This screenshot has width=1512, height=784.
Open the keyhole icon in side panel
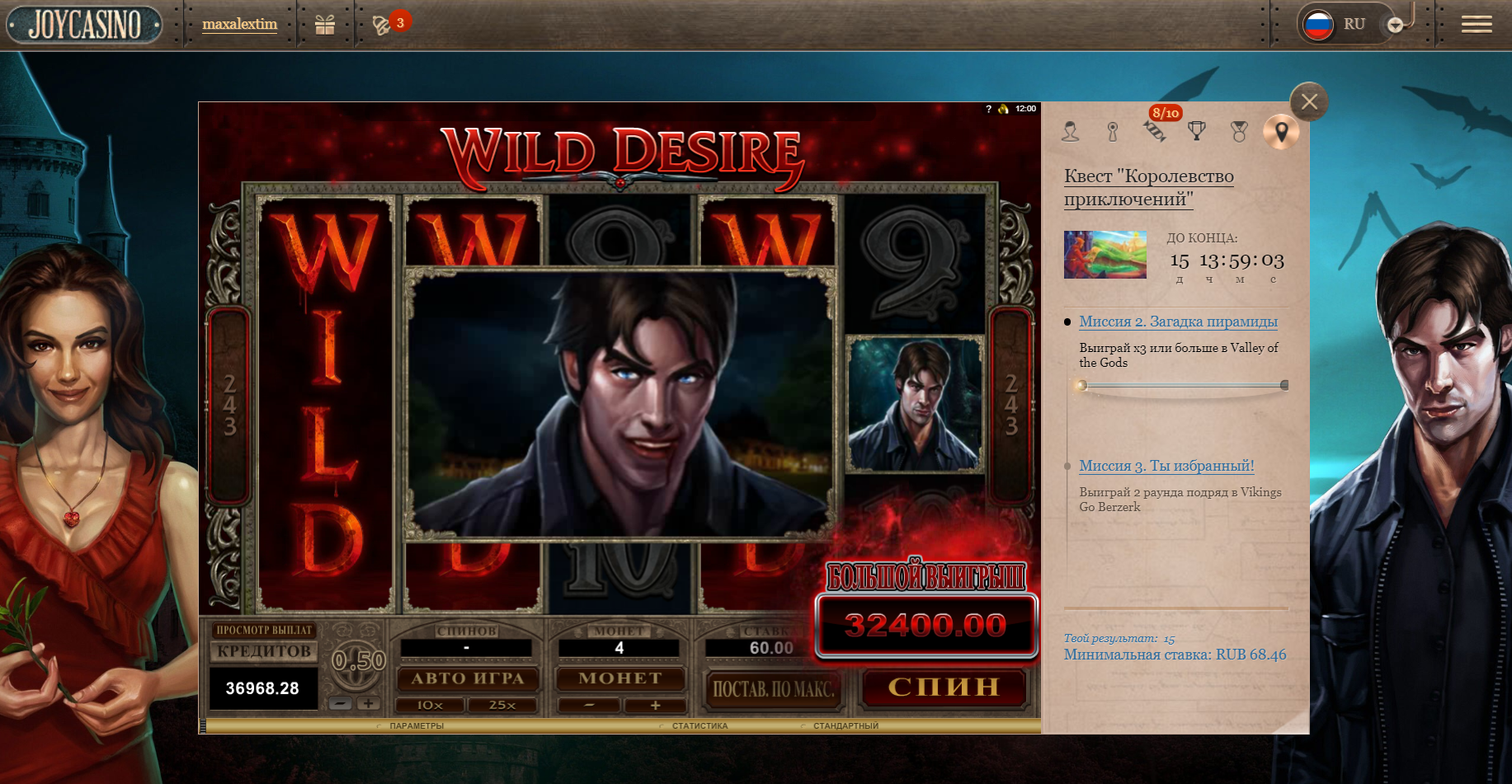coord(1113,131)
